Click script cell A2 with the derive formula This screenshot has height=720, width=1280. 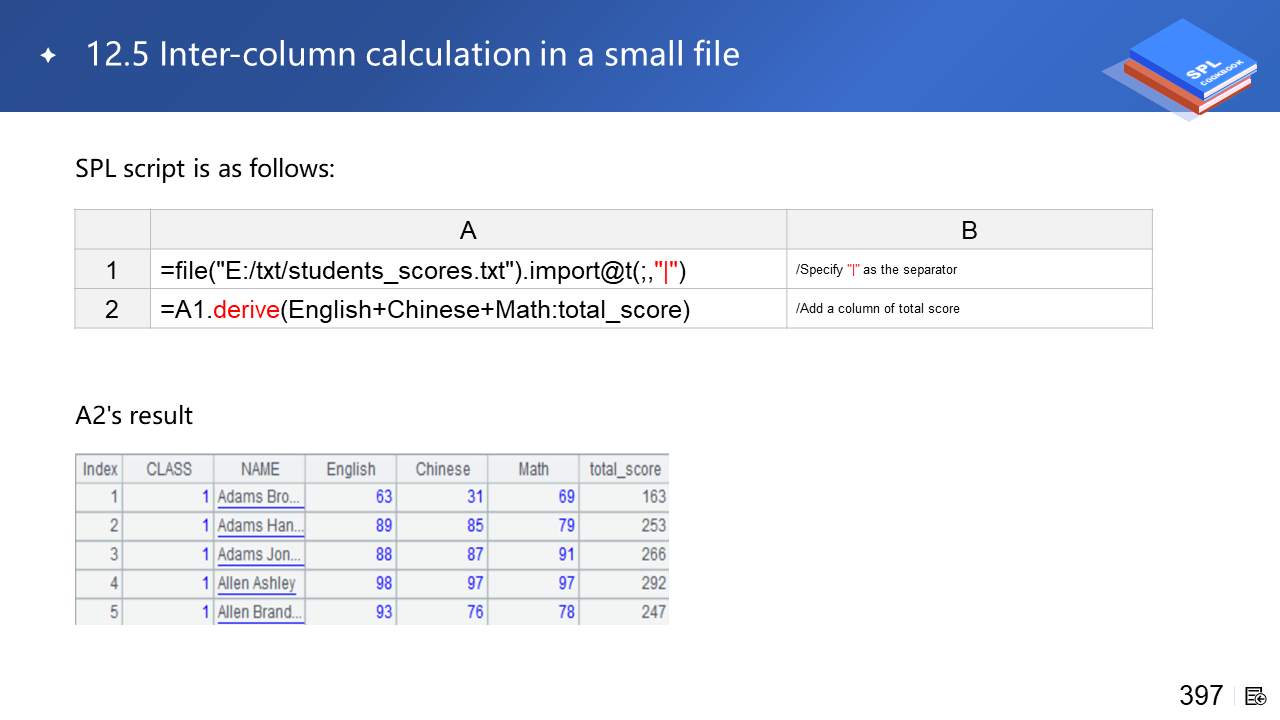pos(468,309)
